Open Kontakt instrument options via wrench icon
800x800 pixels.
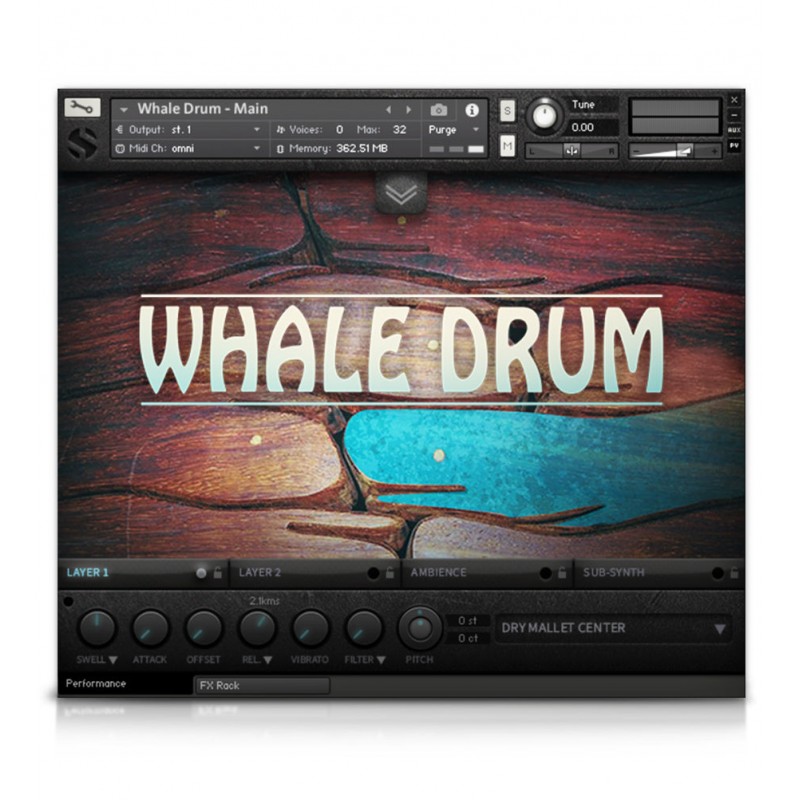click(x=82, y=106)
